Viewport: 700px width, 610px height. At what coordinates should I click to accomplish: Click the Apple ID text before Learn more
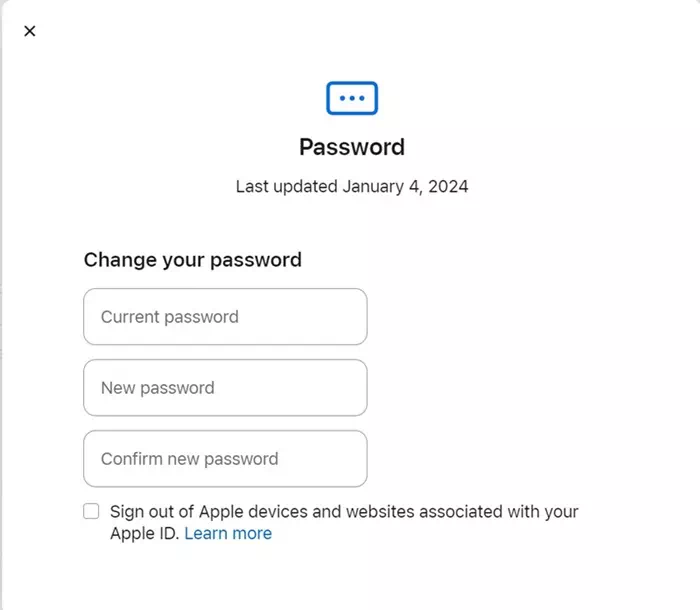click(x=144, y=533)
